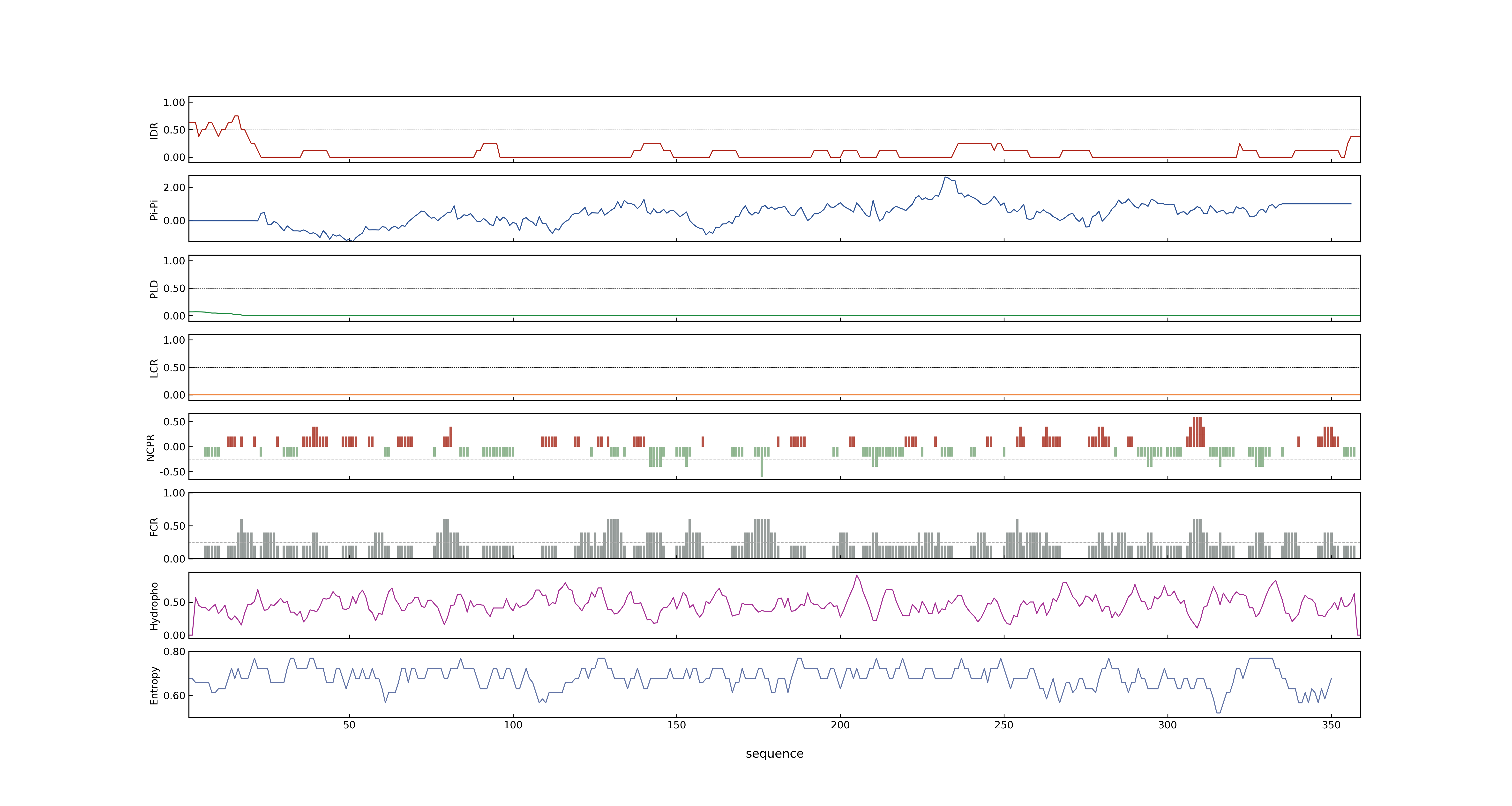Click the Entropy minimum near residue 315
The height and width of the screenshot is (806, 1512).
(1219, 713)
